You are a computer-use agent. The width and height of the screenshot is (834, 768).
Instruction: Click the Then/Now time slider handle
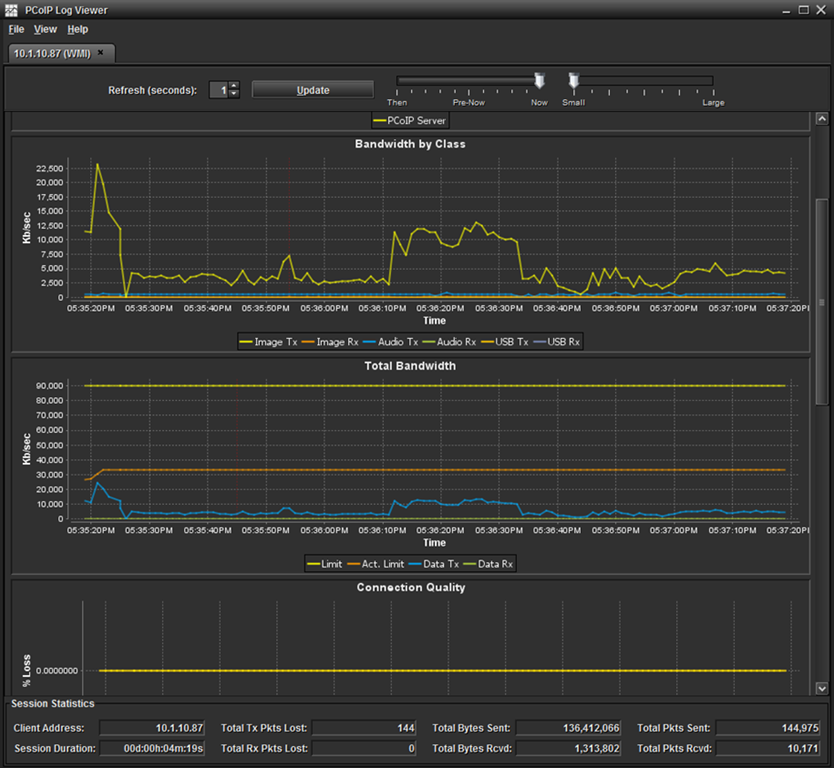[x=539, y=81]
